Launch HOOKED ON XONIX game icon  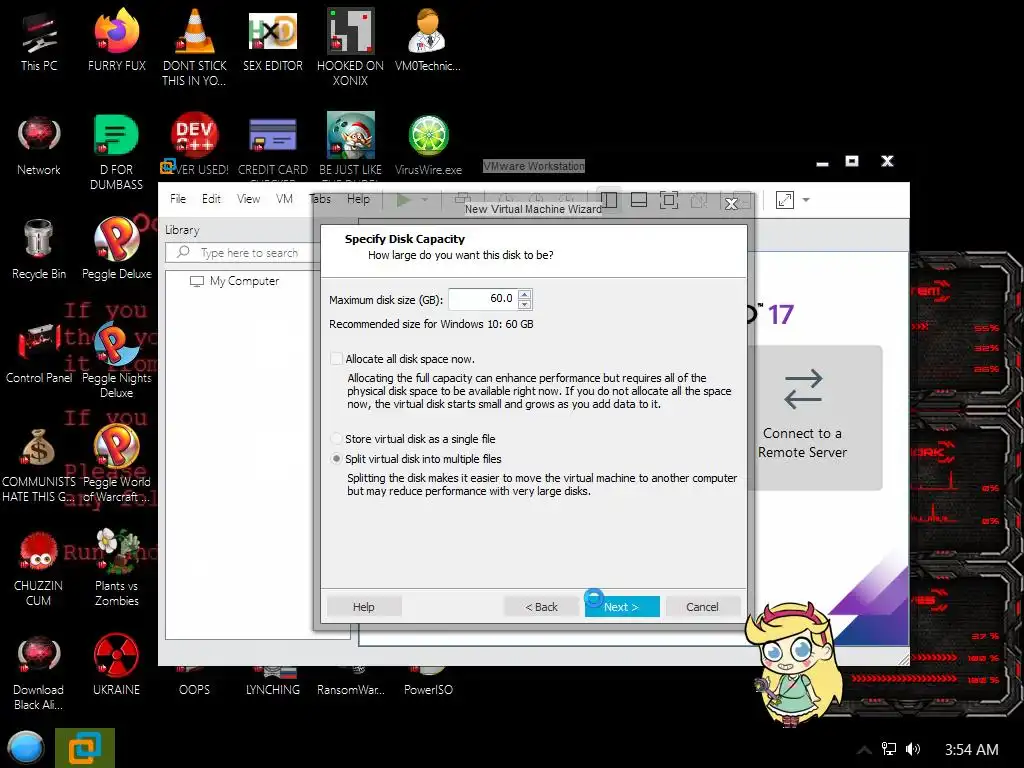(x=351, y=47)
